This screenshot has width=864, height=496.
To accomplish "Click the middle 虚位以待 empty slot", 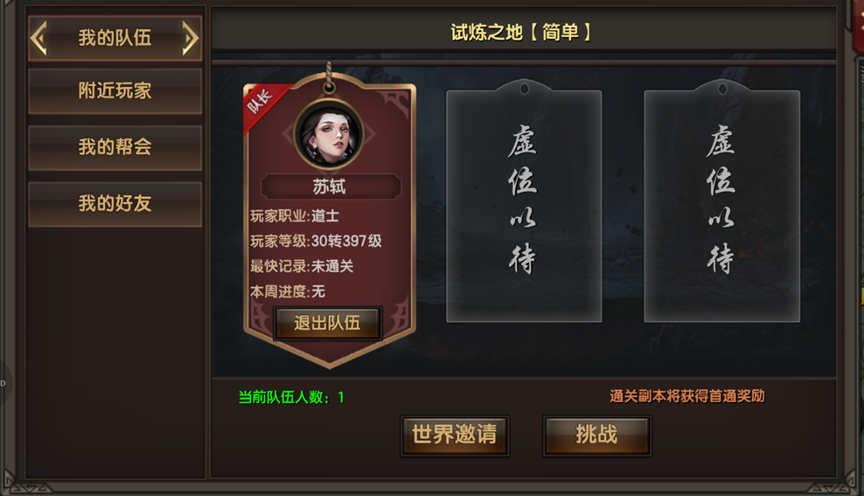I will (x=523, y=202).
